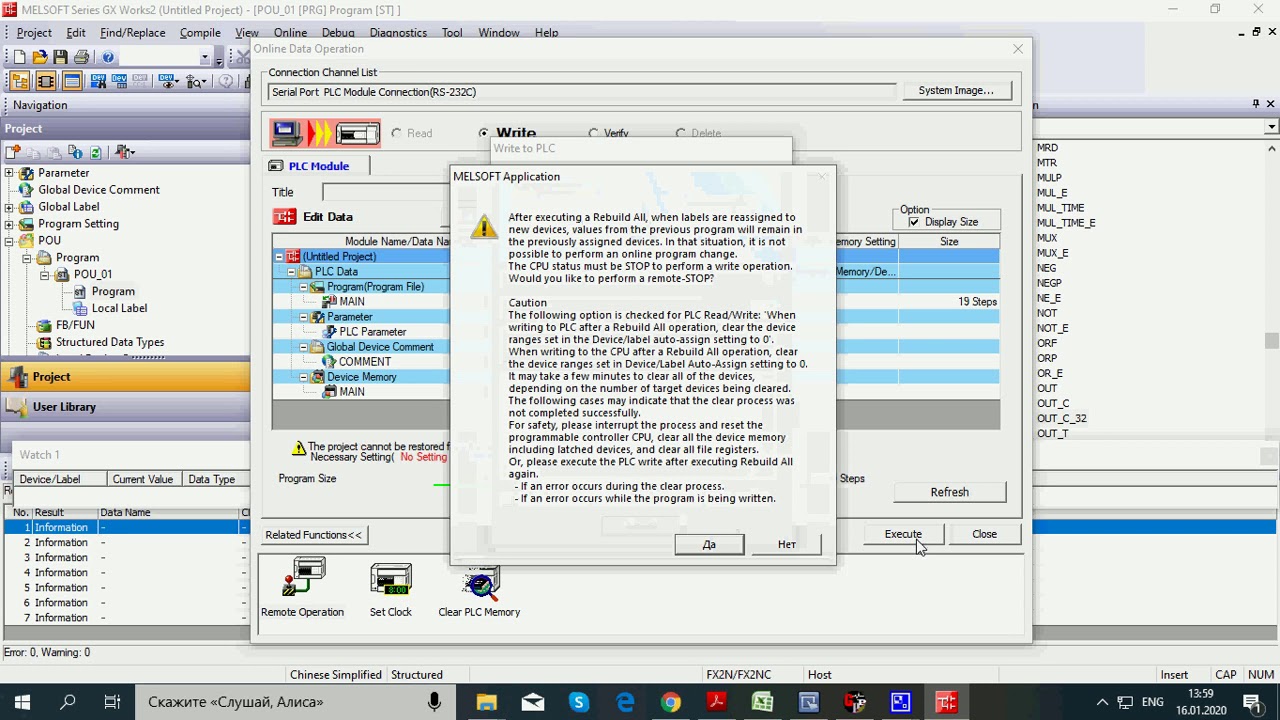The height and width of the screenshot is (720, 1280).
Task: Collapse the POU tree node
Action: point(9,241)
